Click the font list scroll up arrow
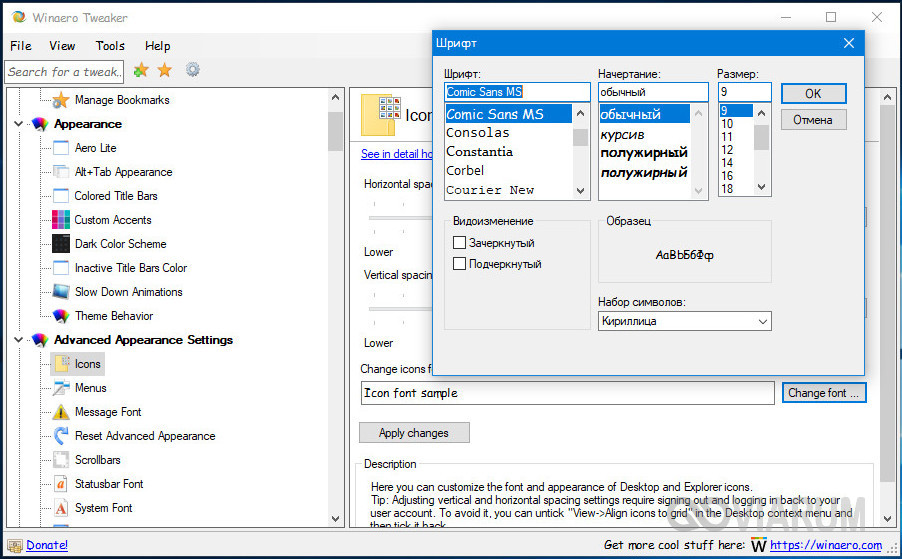This screenshot has height=559, width=902. point(580,113)
